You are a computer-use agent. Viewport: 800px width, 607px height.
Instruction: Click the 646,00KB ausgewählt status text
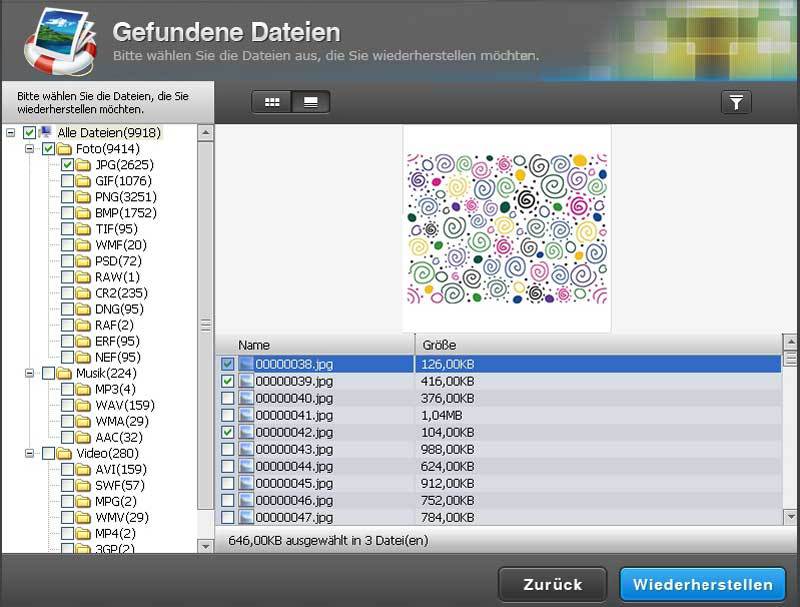coord(328,541)
